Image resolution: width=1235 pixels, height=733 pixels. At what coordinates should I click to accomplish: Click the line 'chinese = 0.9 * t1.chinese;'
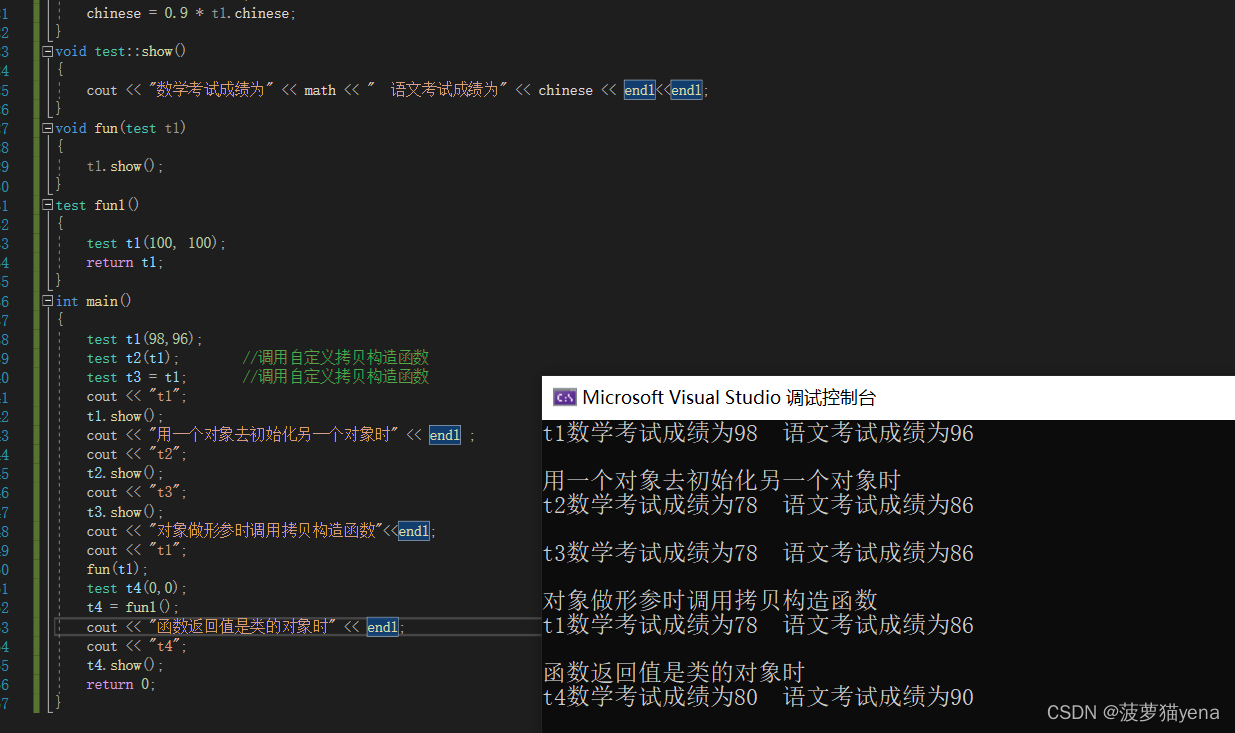point(191,13)
